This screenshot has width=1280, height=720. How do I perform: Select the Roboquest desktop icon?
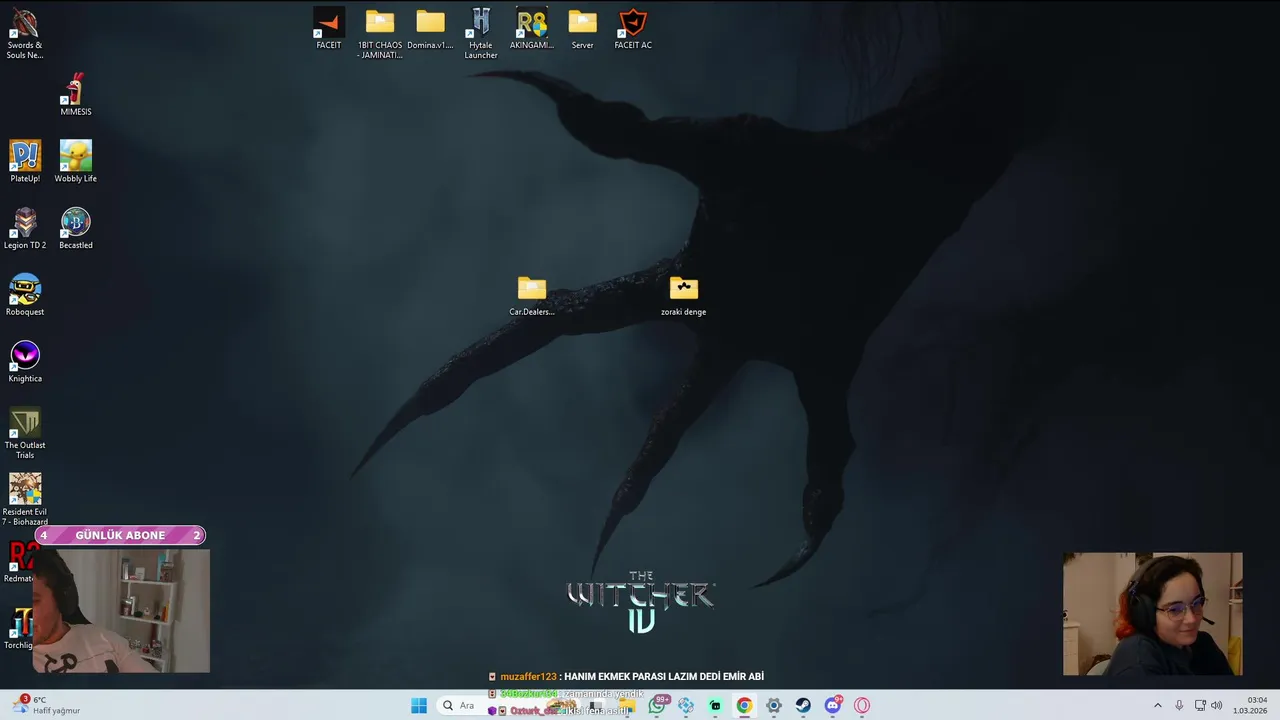click(x=25, y=295)
